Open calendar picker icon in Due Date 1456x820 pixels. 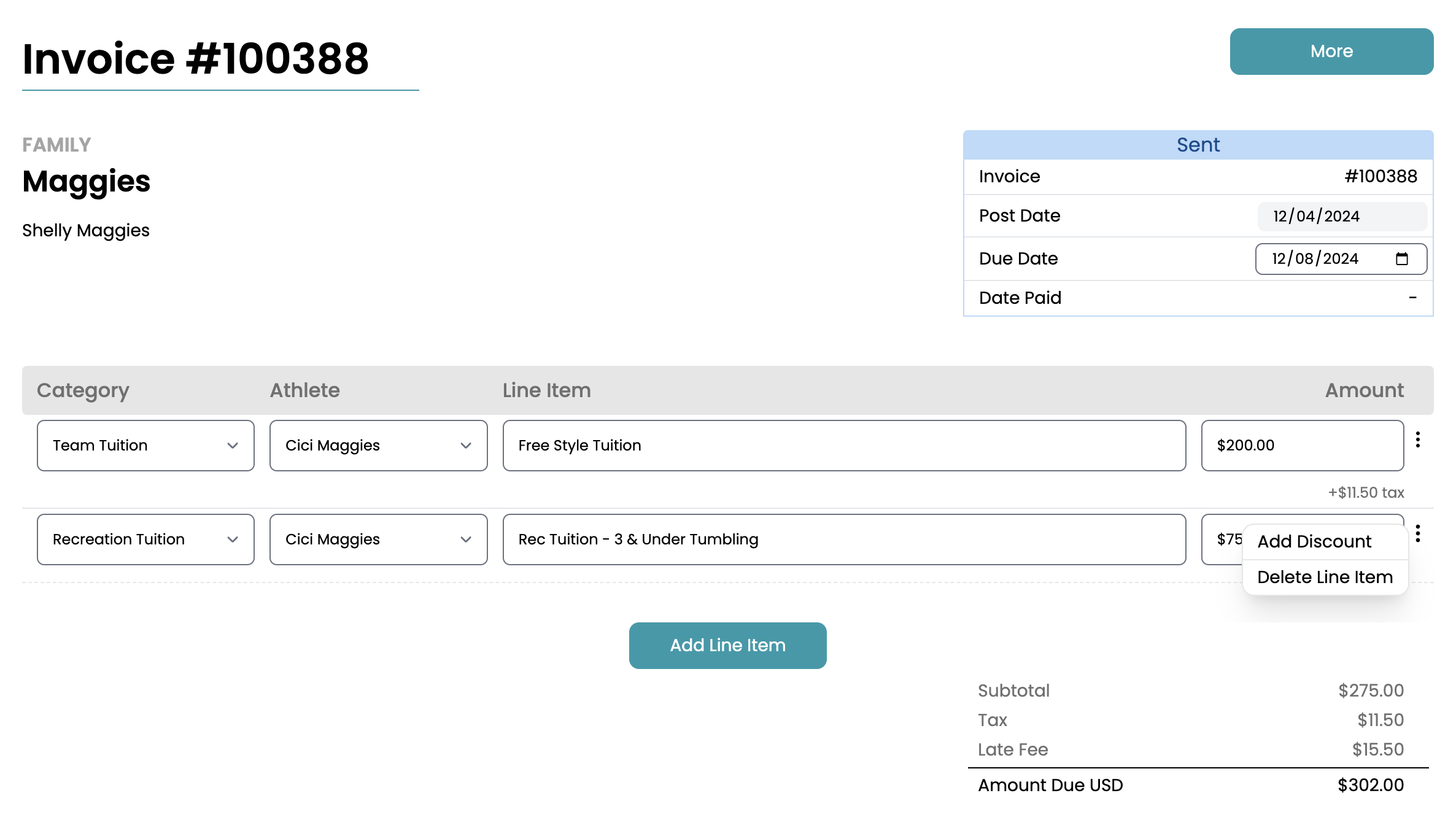pyautogui.click(x=1401, y=259)
